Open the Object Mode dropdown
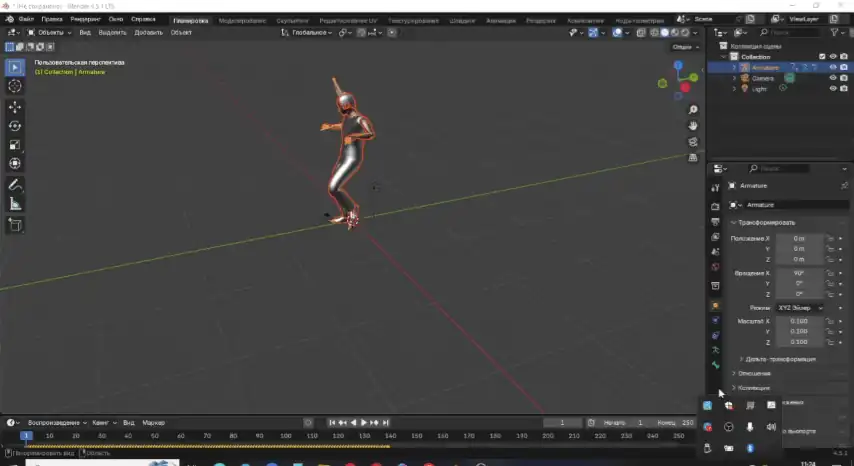Image resolution: width=854 pixels, height=466 pixels. point(49,33)
